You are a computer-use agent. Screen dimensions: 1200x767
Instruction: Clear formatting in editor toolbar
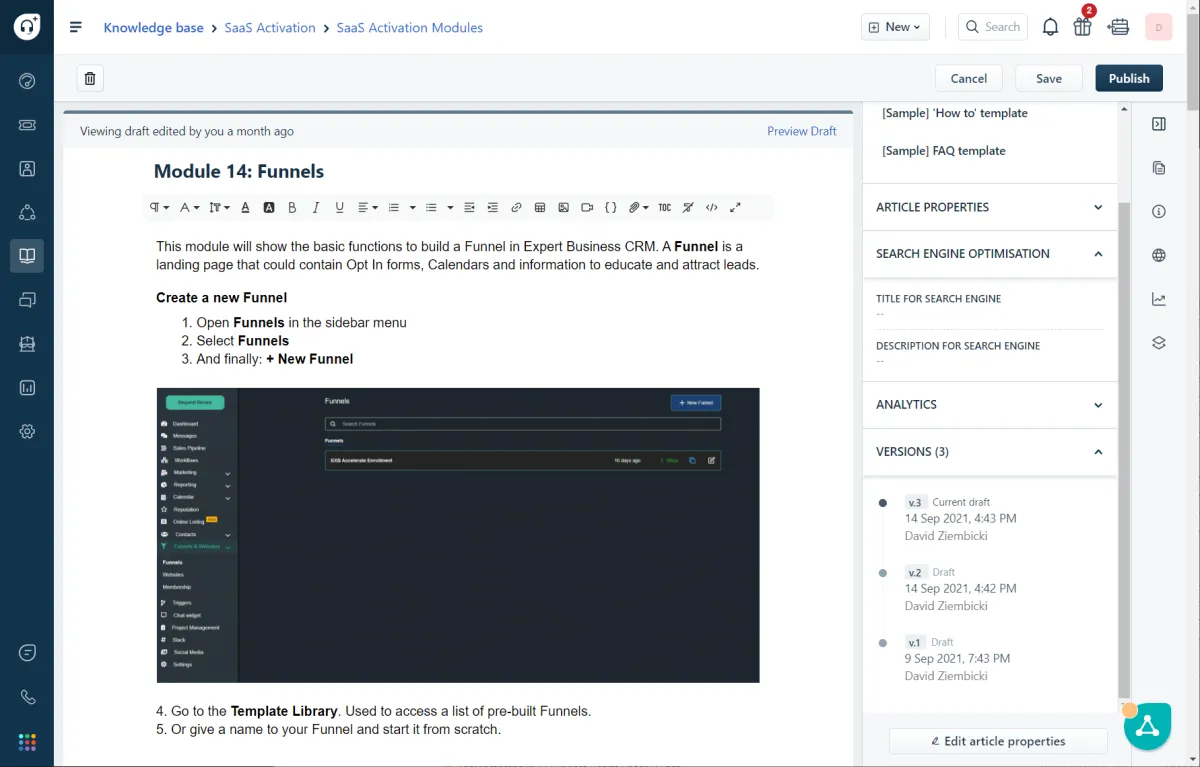tap(688, 207)
